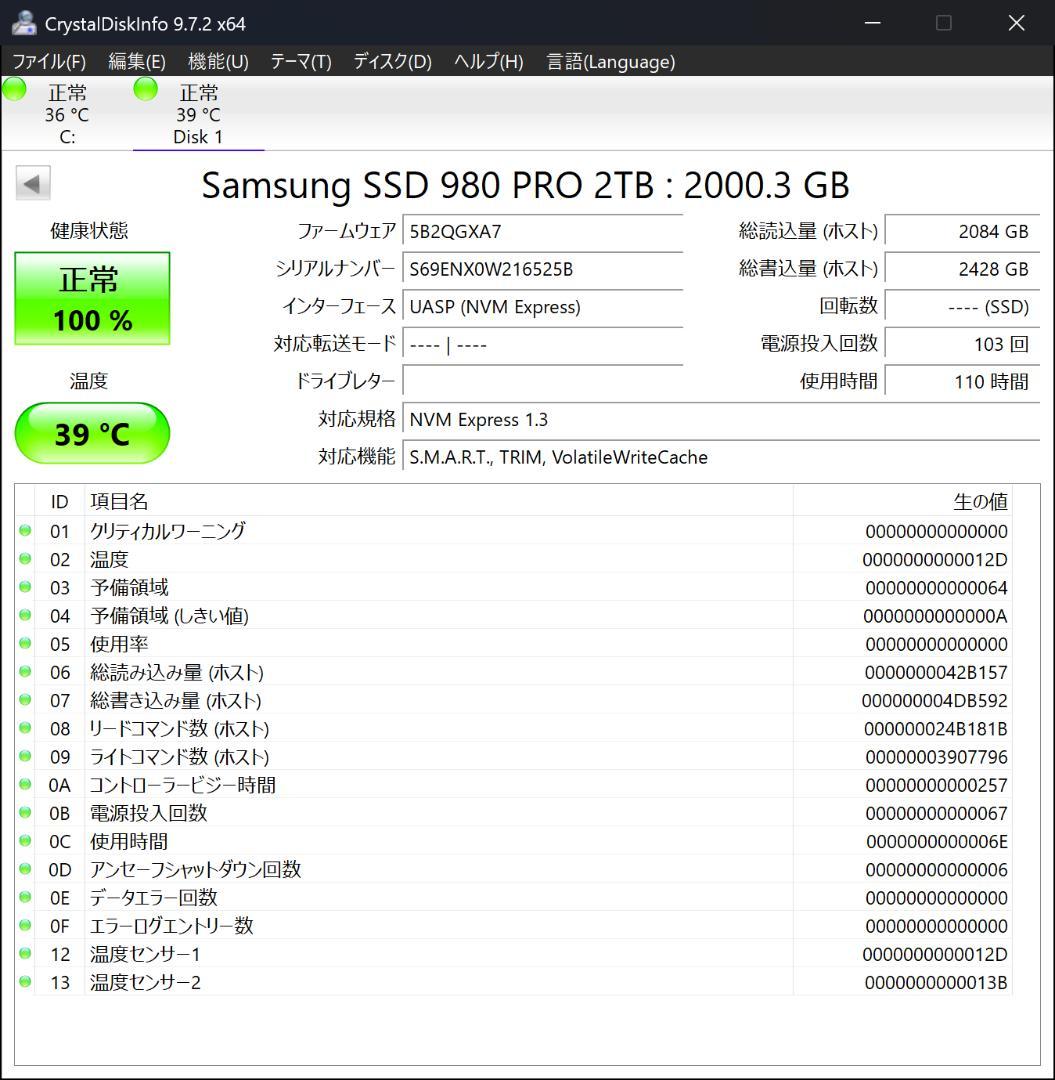
Task: Open the ディスク(D) menu dropdown
Action: tap(391, 61)
